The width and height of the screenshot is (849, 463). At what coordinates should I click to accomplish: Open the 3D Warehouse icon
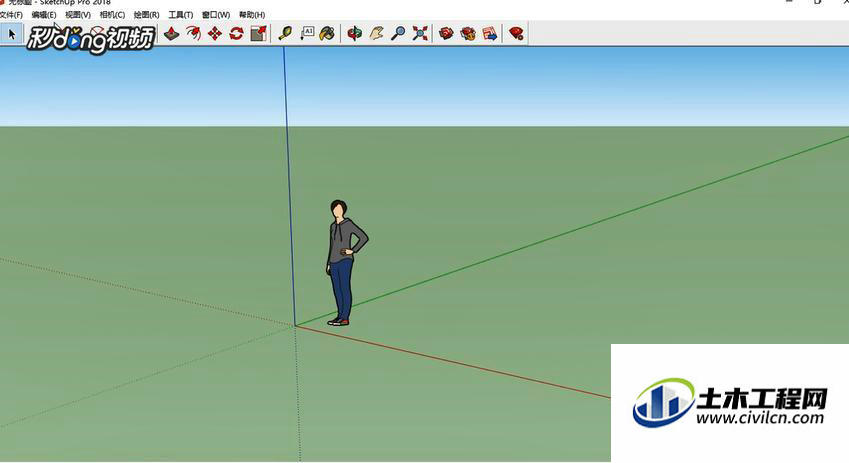pyautogui.click(x=446, y=34)
